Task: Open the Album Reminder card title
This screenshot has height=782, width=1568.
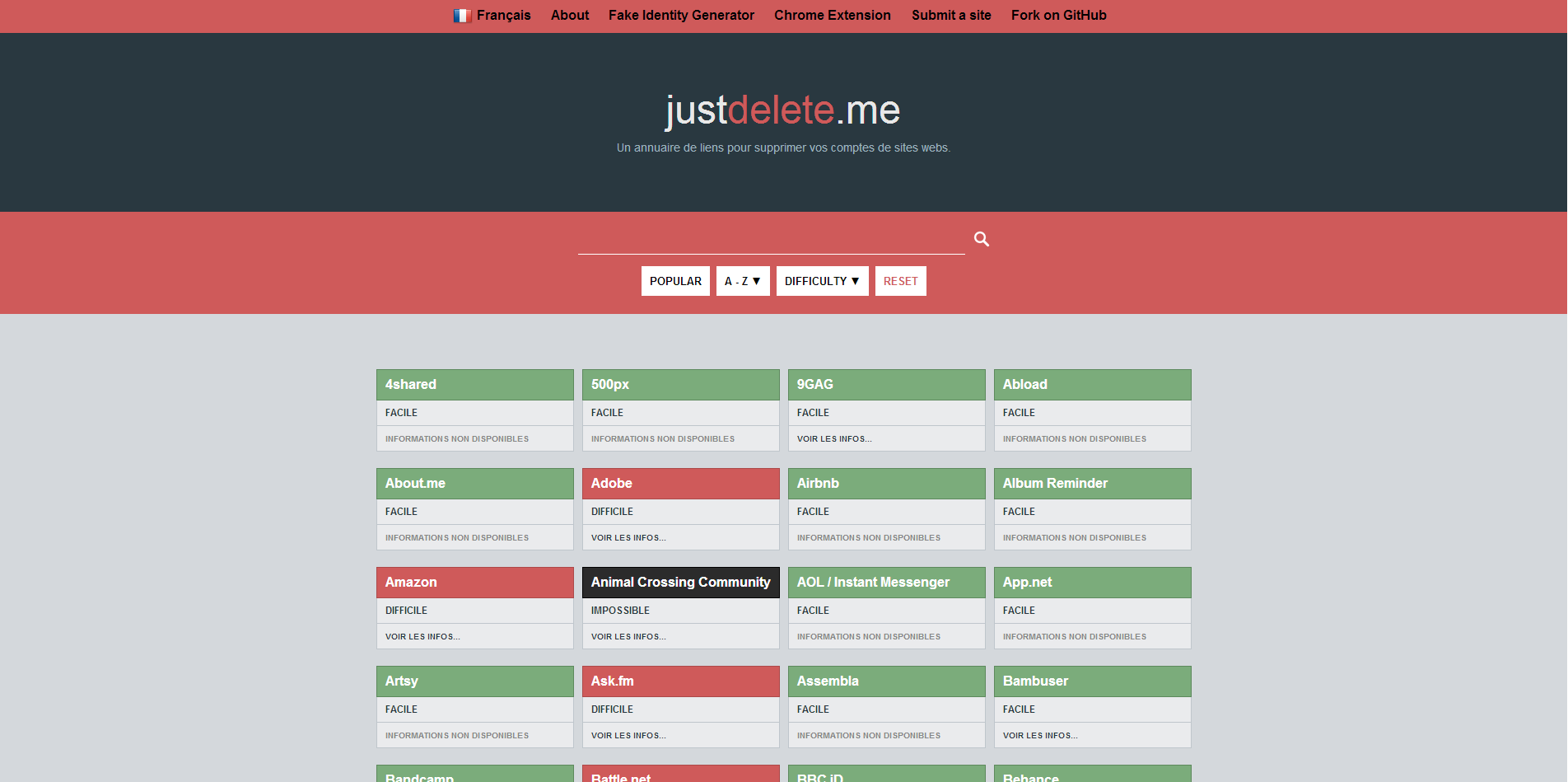Action: coord(1093,484)
